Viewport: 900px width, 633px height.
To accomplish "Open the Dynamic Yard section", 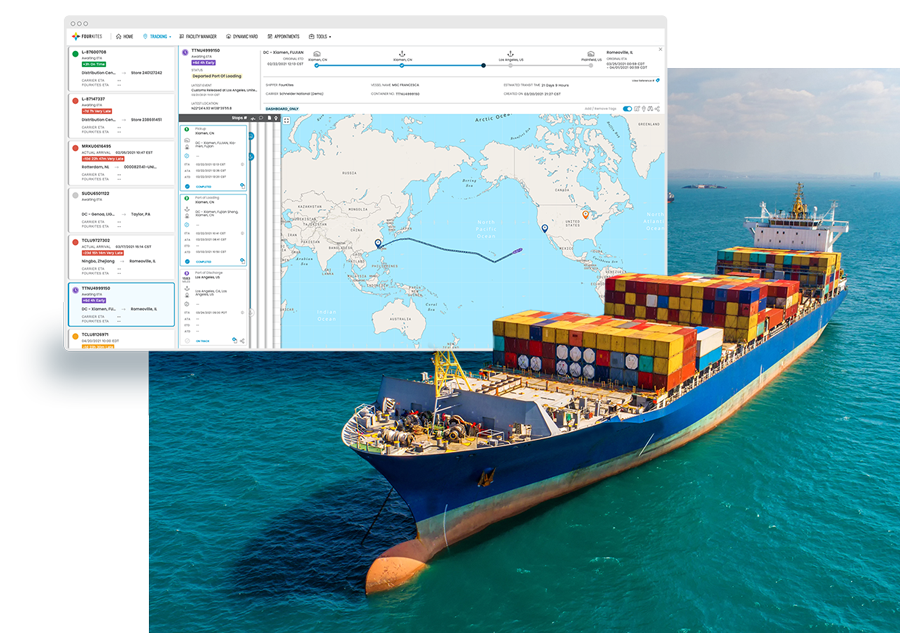I will (242, 36).
